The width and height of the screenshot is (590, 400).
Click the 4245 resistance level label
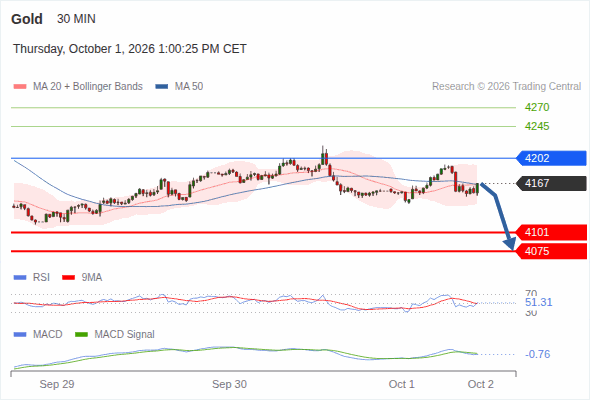click(x=537, y=126)
